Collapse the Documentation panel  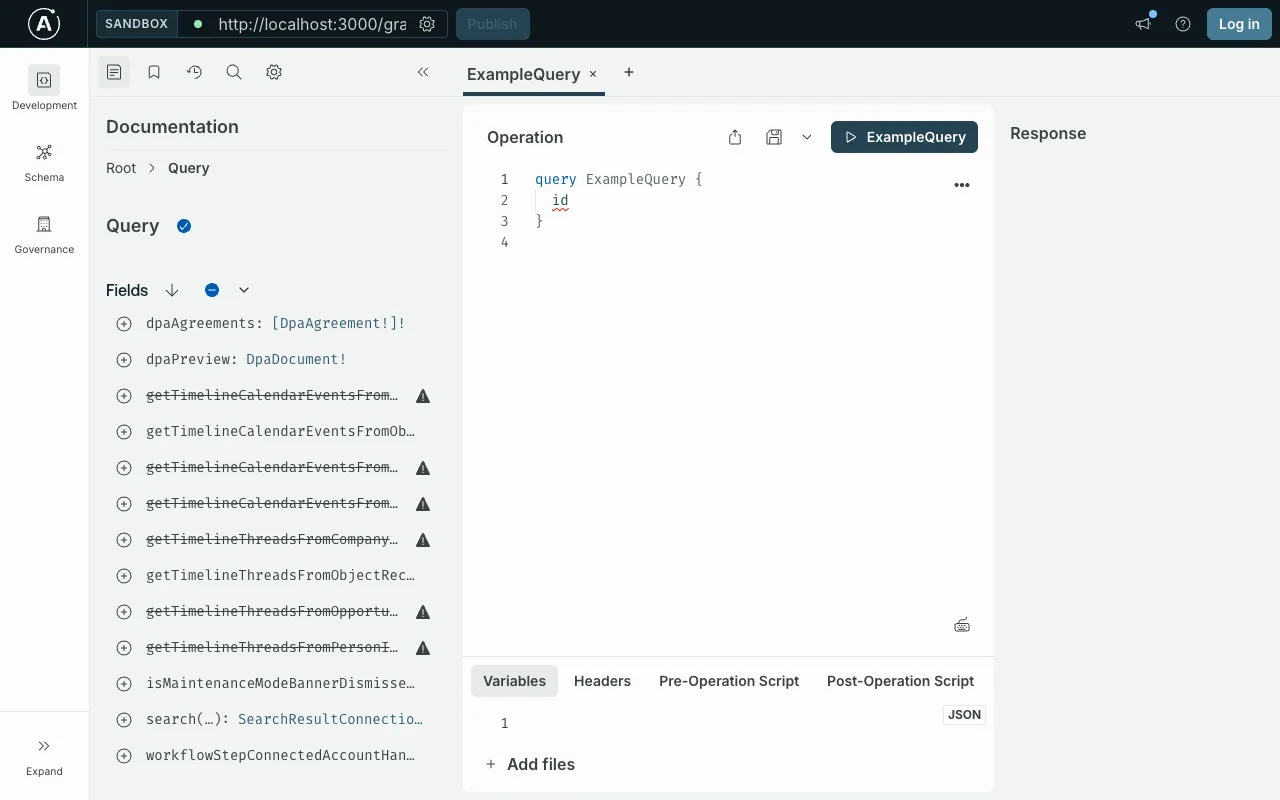click(x=423, y=72)
